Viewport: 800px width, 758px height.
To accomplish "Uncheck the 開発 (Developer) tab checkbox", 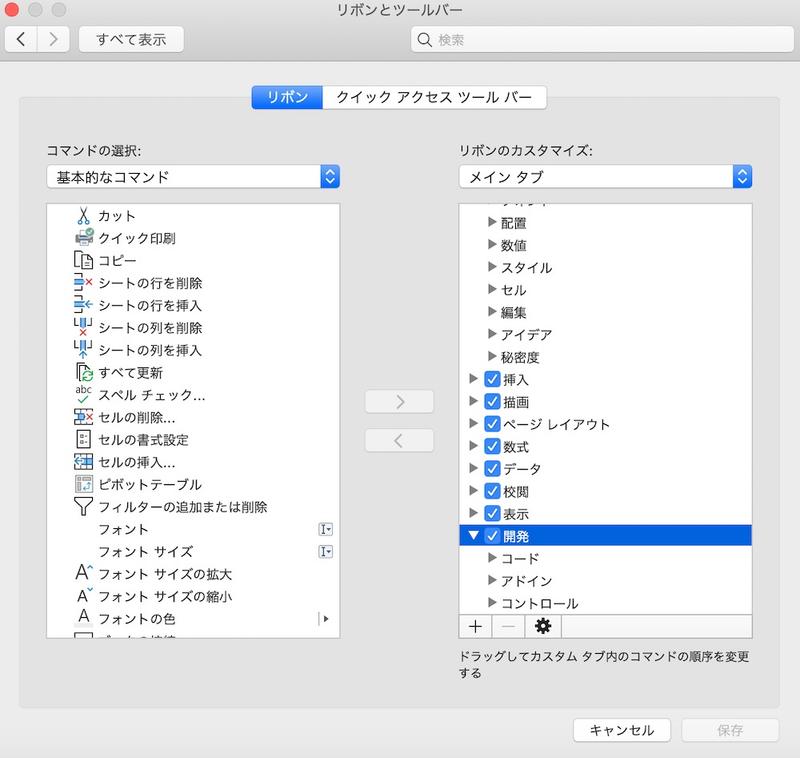I will click(492, 536).
